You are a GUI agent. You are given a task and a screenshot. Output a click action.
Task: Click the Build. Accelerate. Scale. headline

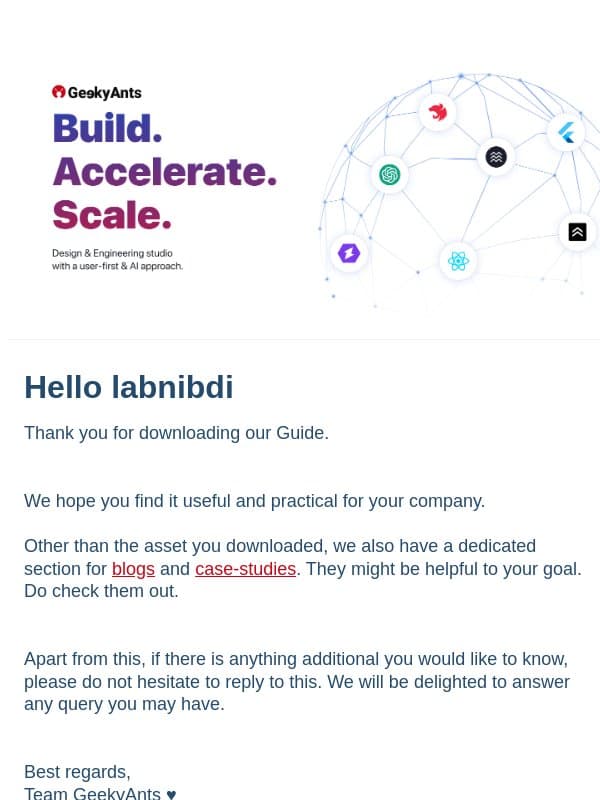point(165,171)
